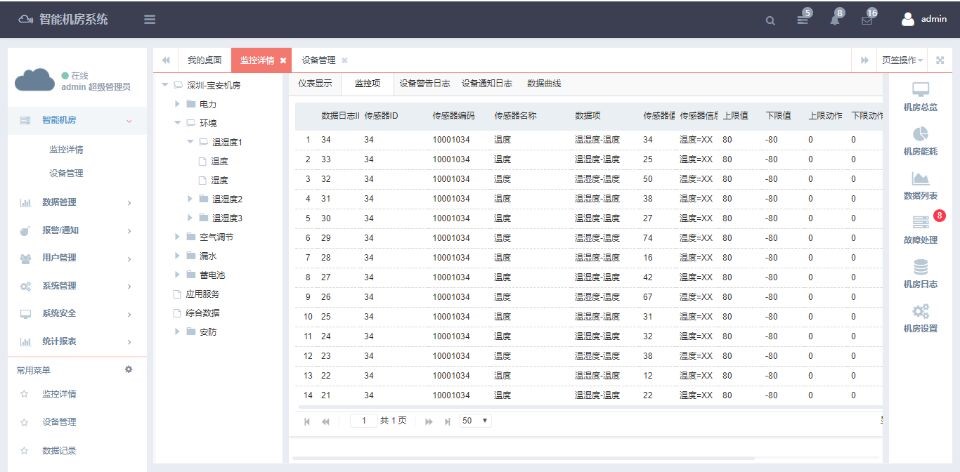Open the mail envelope icon in header
This screenshot has width=960, height=472.
[x=867, y=20]
